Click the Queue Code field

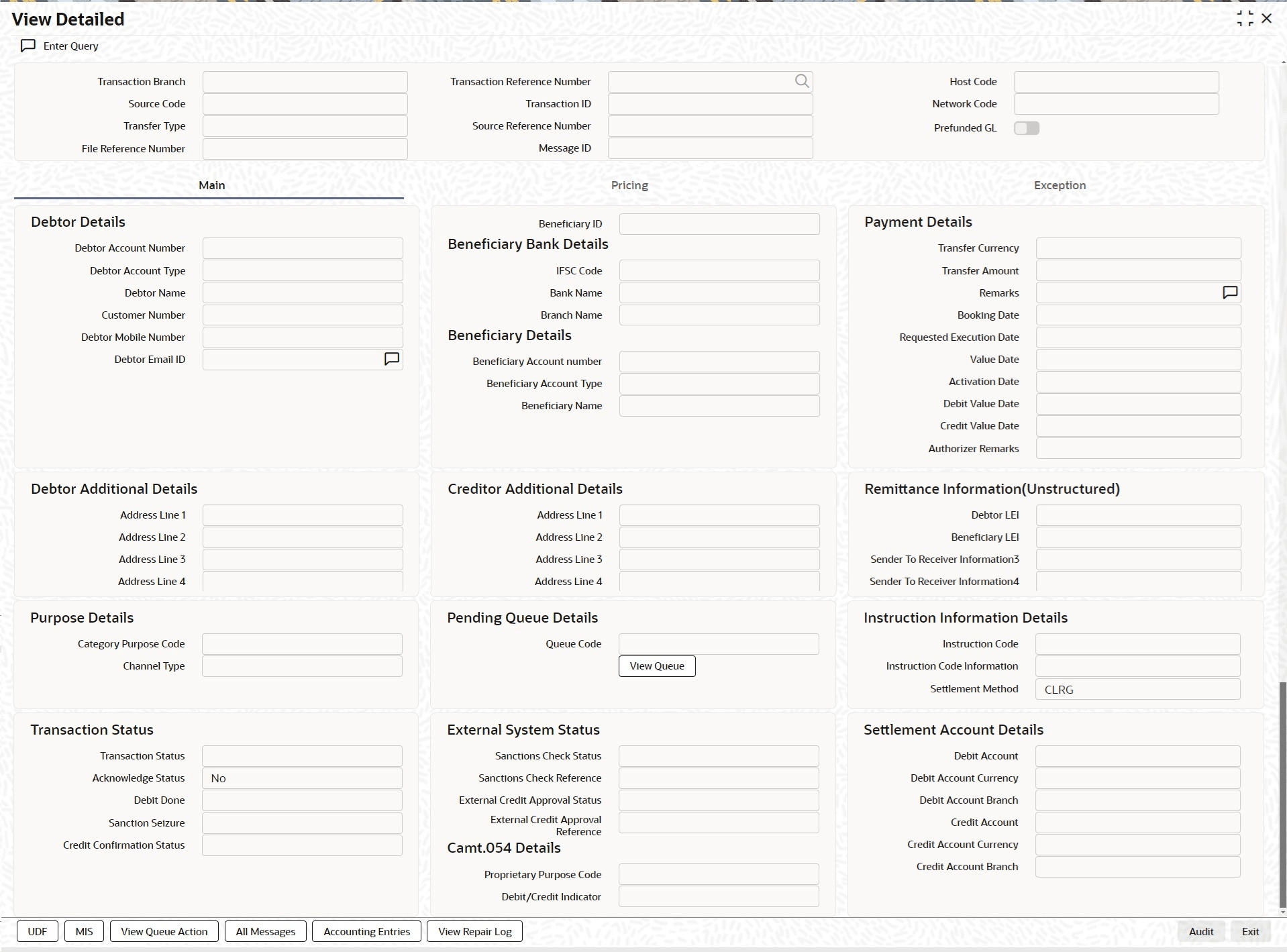[719, 644]
